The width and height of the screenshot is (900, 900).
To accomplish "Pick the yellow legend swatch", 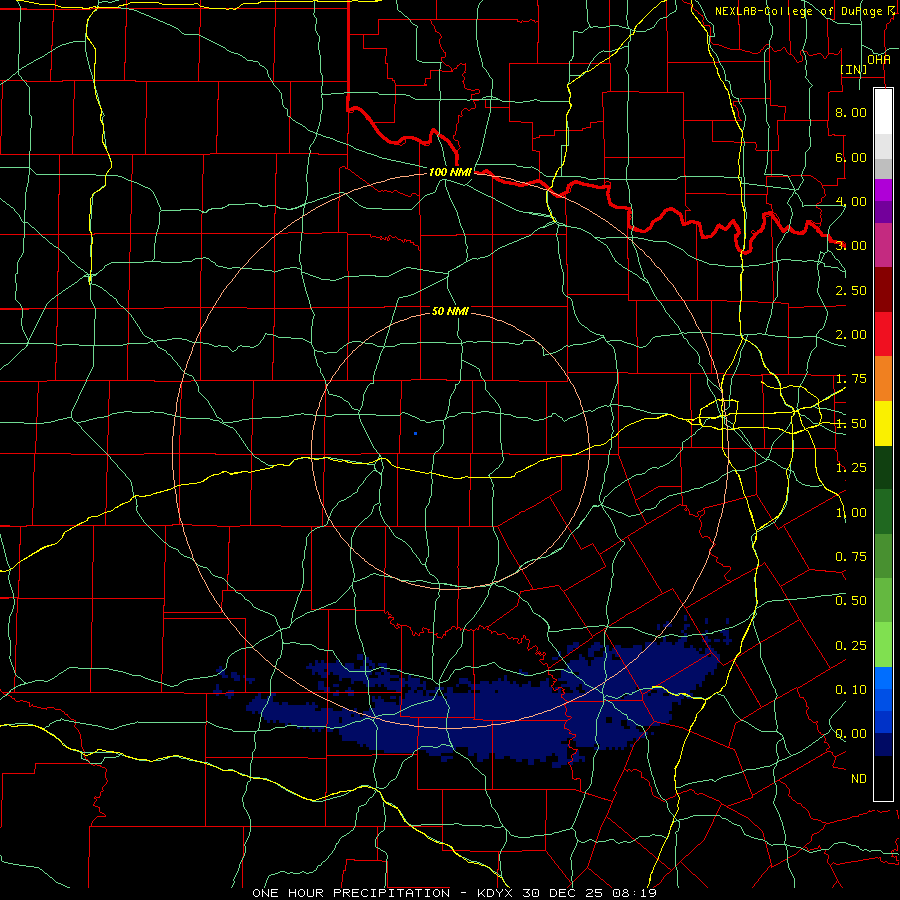I will coord(883,423).
